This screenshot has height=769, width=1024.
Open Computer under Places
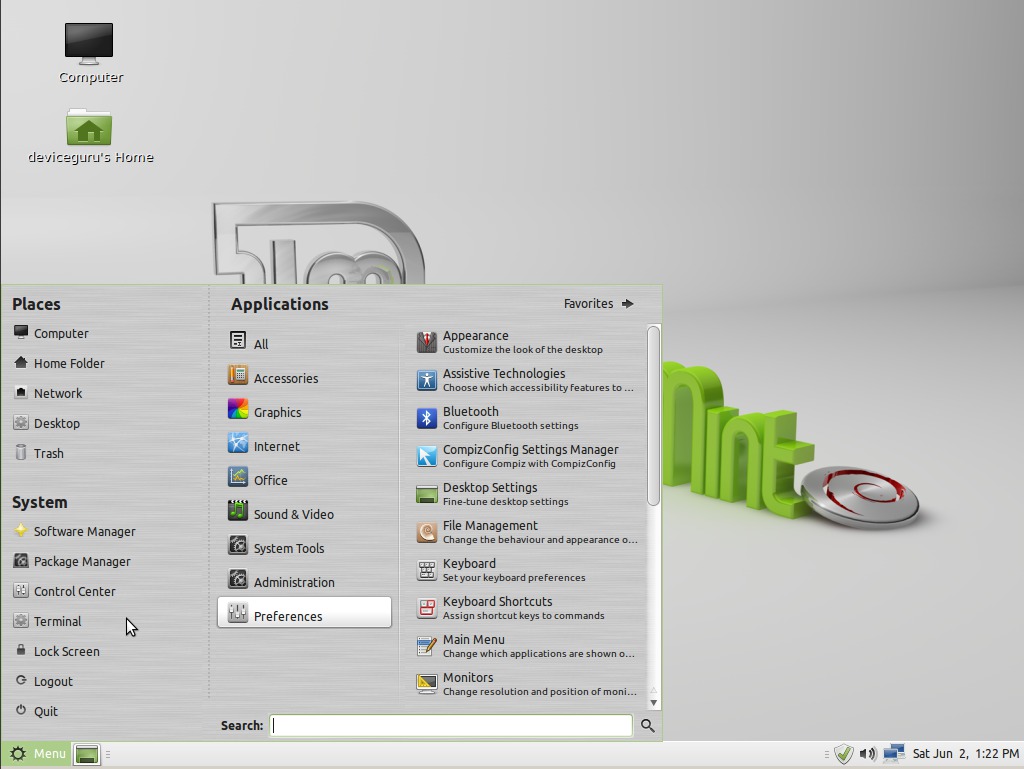pyautogui.click(x=52, y=333)
